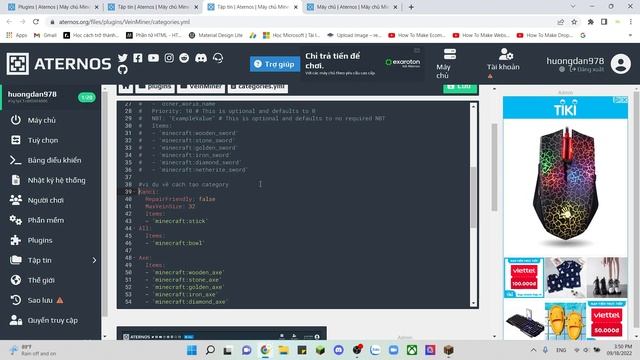Viewport: 640px width, 360px height.
Task: Open the 'Gmail' bookmark
Action: coord(46,36)
